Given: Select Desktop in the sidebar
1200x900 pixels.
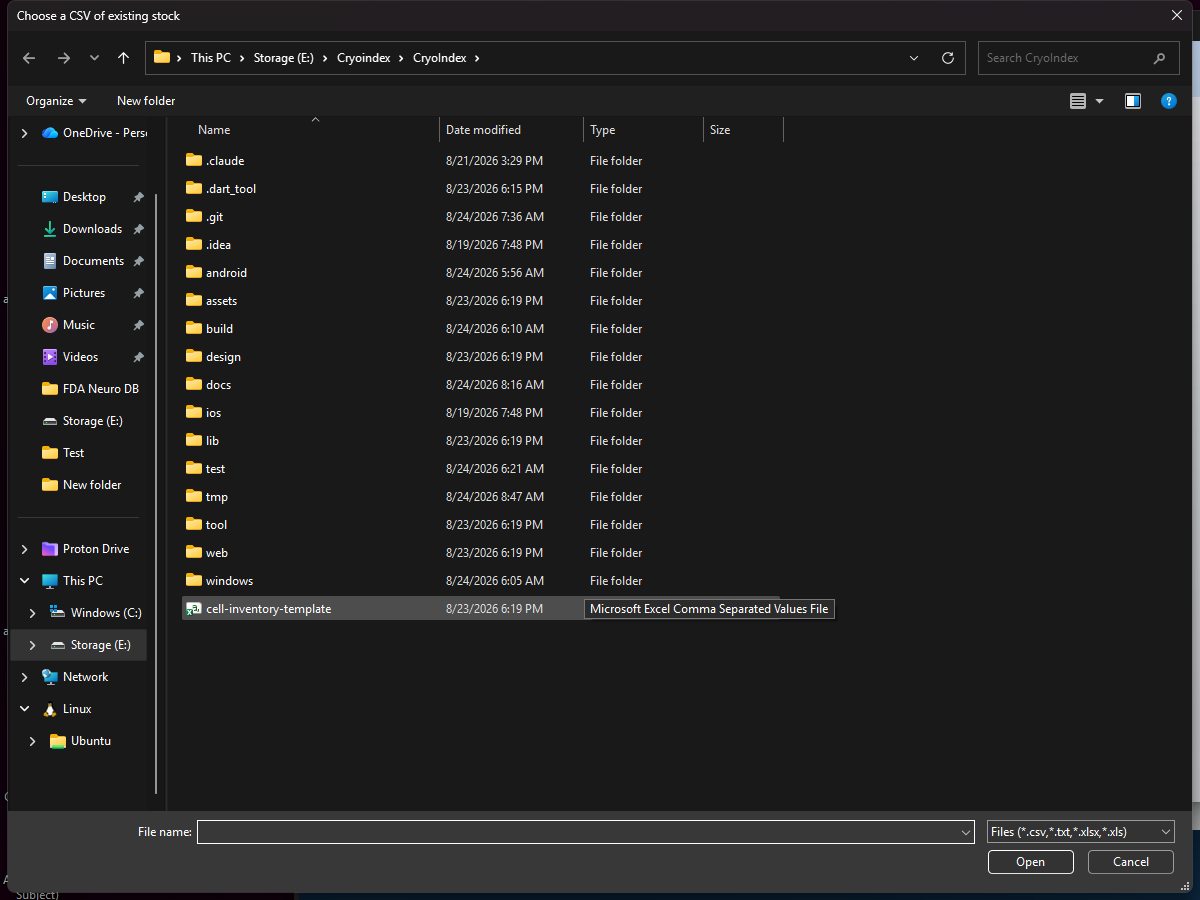Looking at the screenshot, I should (84, 197).
